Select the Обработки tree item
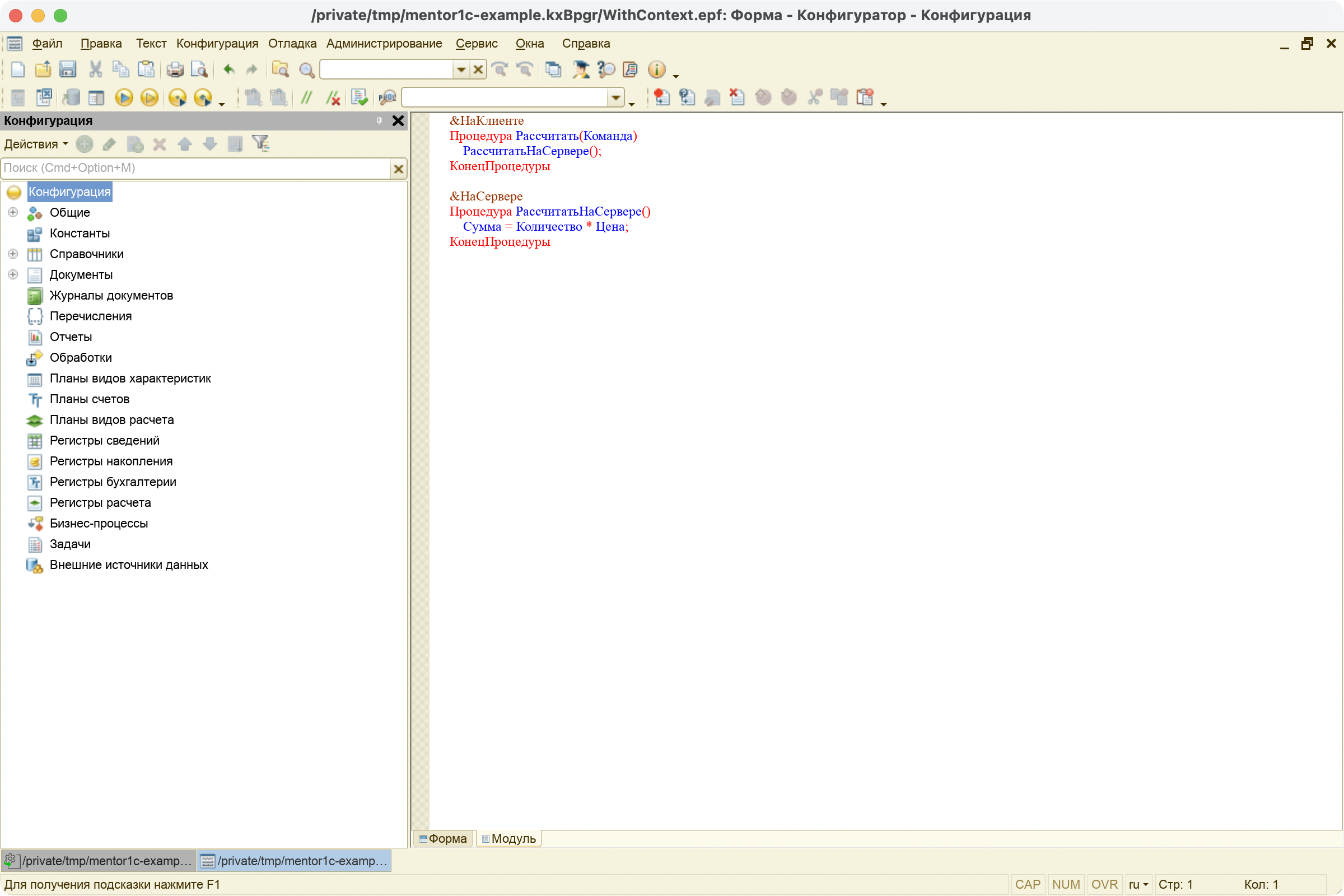 (81, 358)
